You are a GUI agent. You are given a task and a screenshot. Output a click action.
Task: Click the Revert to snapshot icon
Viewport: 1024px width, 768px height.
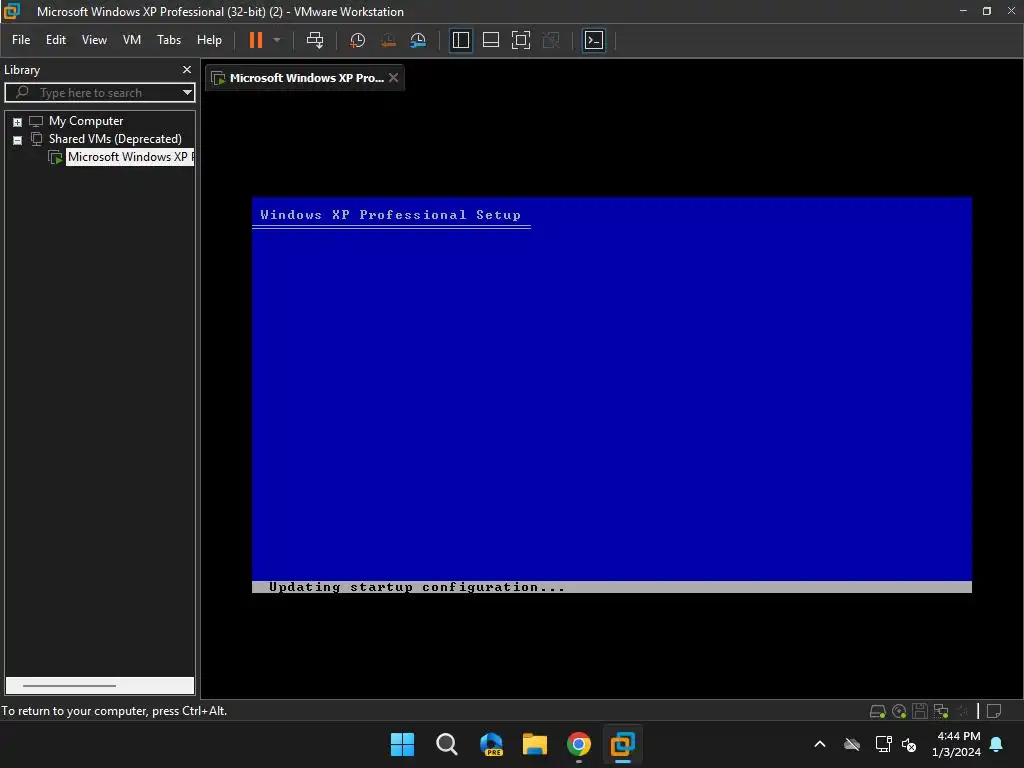pos(388,40)
